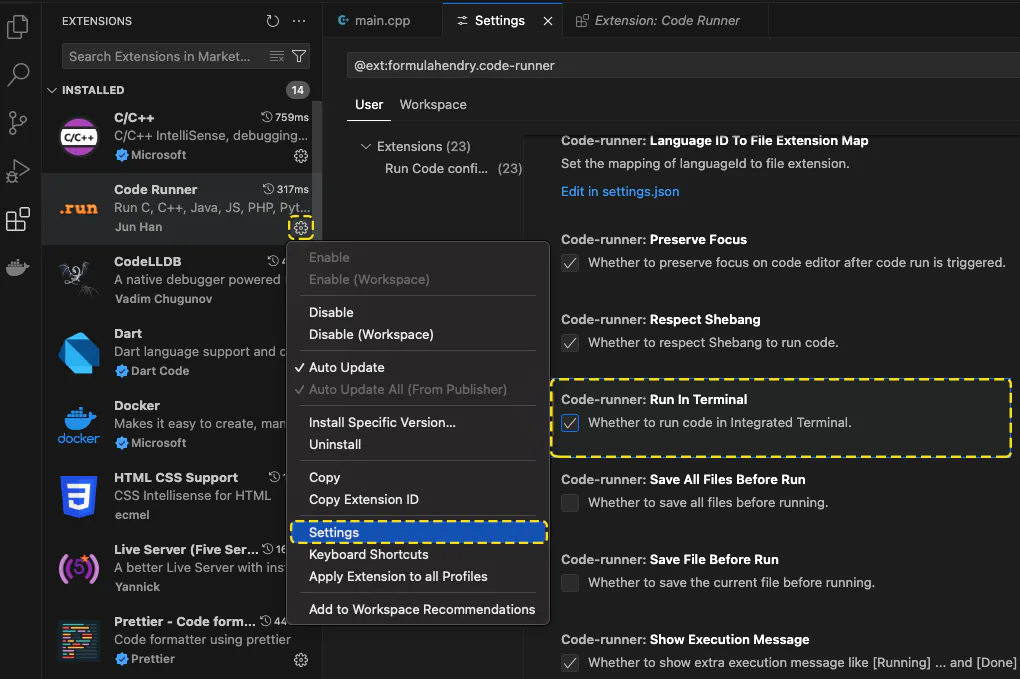Open Live Server (Five Server) title
Viewport: 1020px width, 679px height.
(x=186, y=550)
